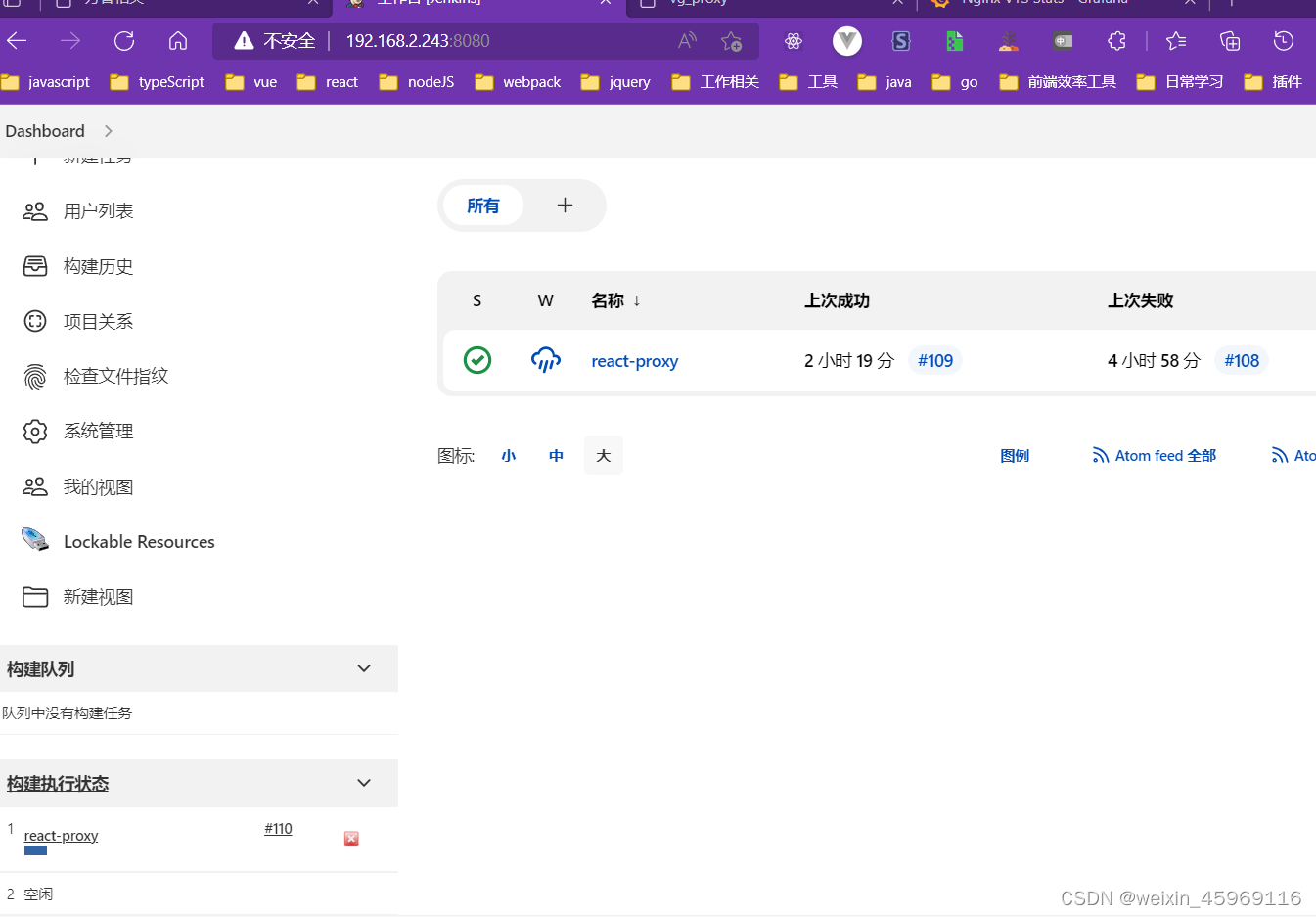Screen dimensions: 1316x917
Task: Click the chevron next to Dashboard breadcrumb
Action: pyautogui.click(x=108, y=131)
